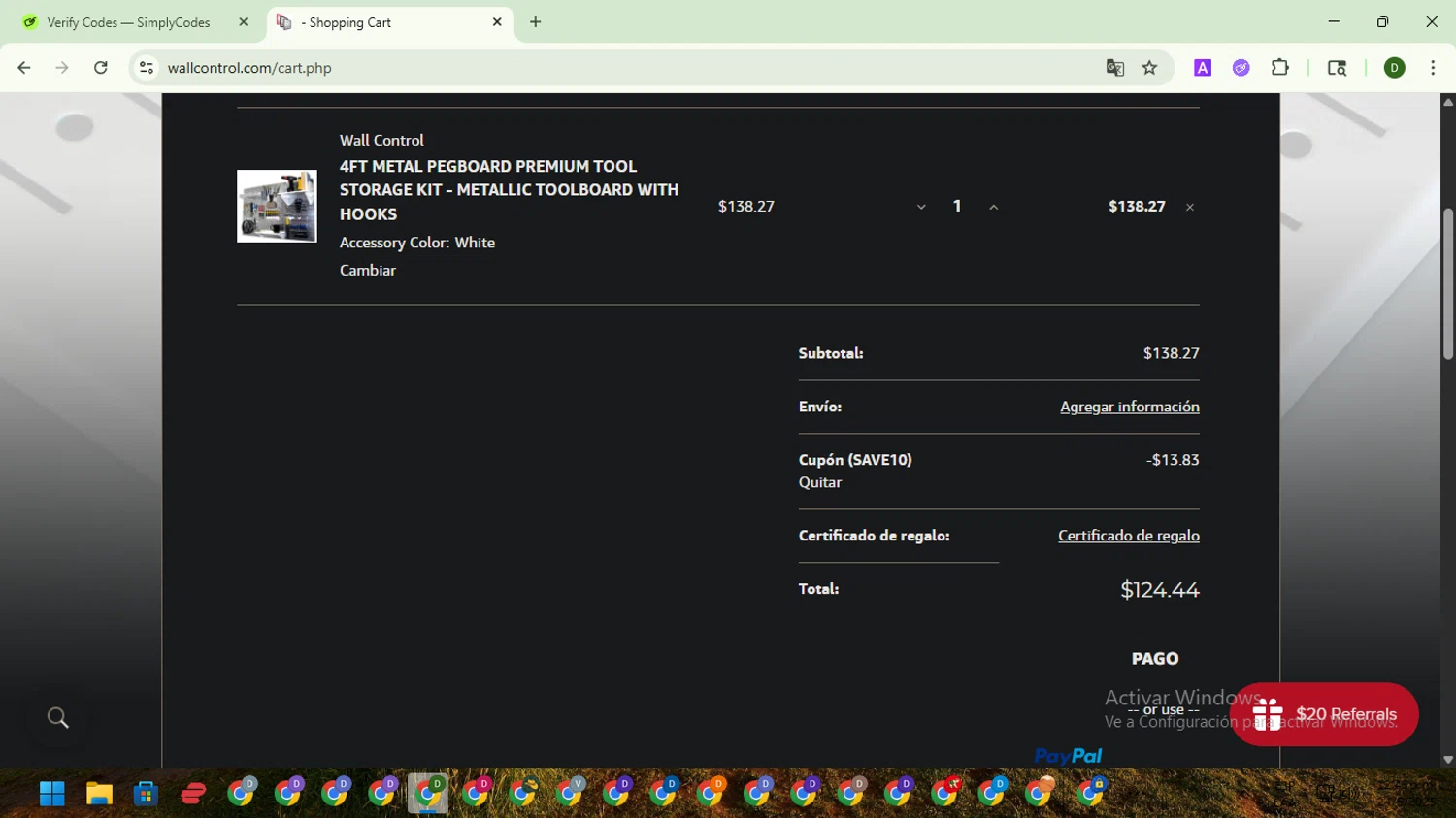
Task: Click the scrollbar up arrow
Action: point(1448,101)
